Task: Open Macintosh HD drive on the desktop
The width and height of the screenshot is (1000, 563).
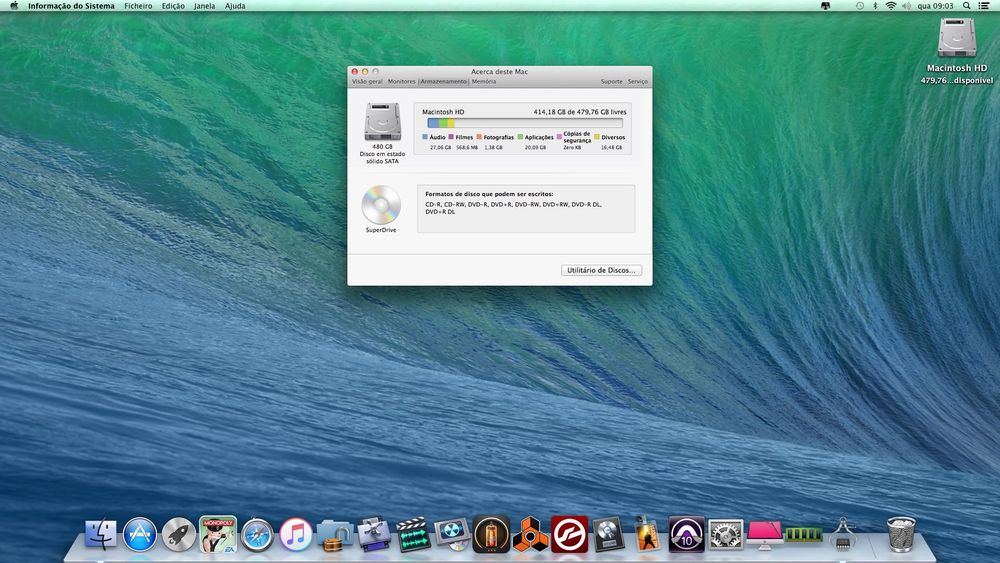Action: (x=957, y=38)
